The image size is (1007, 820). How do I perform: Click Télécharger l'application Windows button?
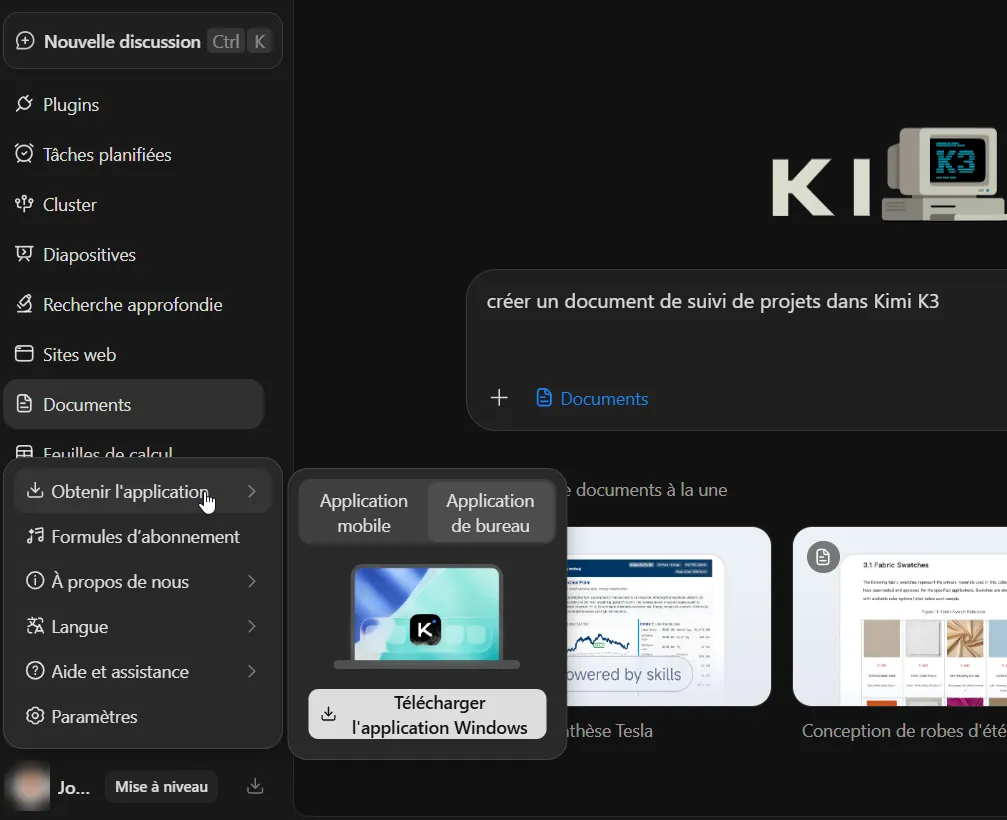tap(427, 714)
